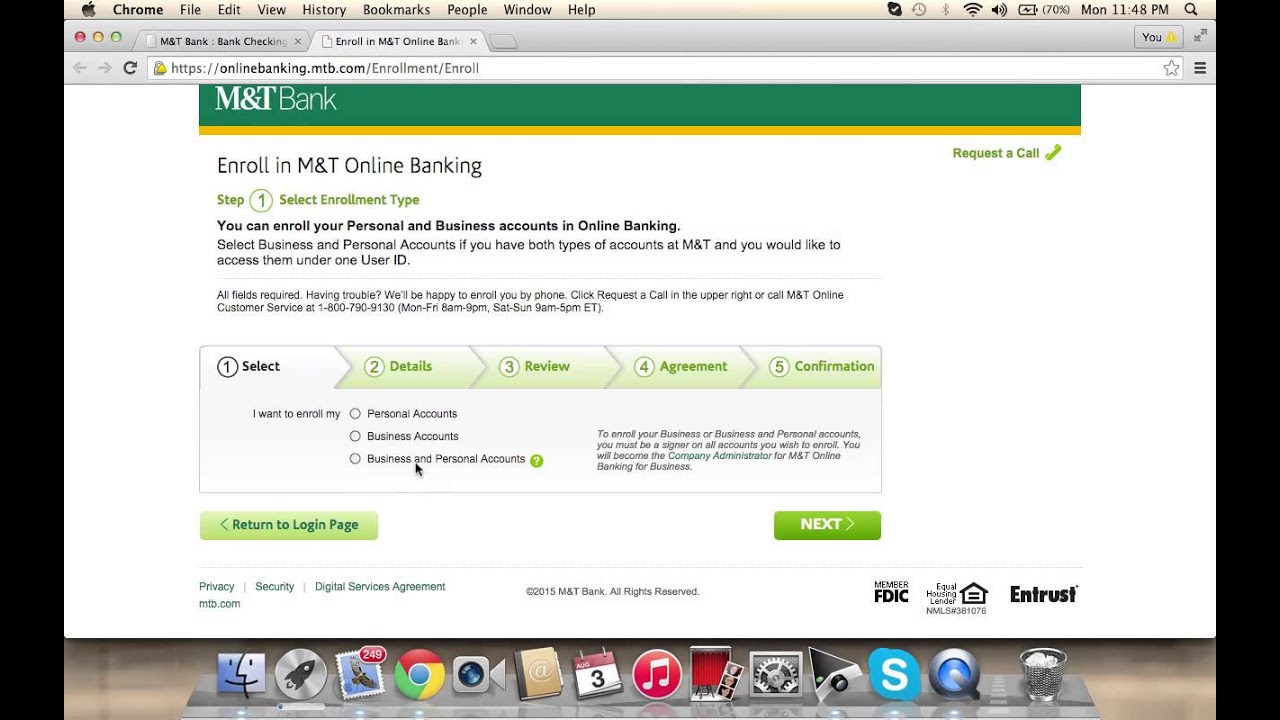
Task: Select the Personal Accounts radio button
Action: click(355, 414)
